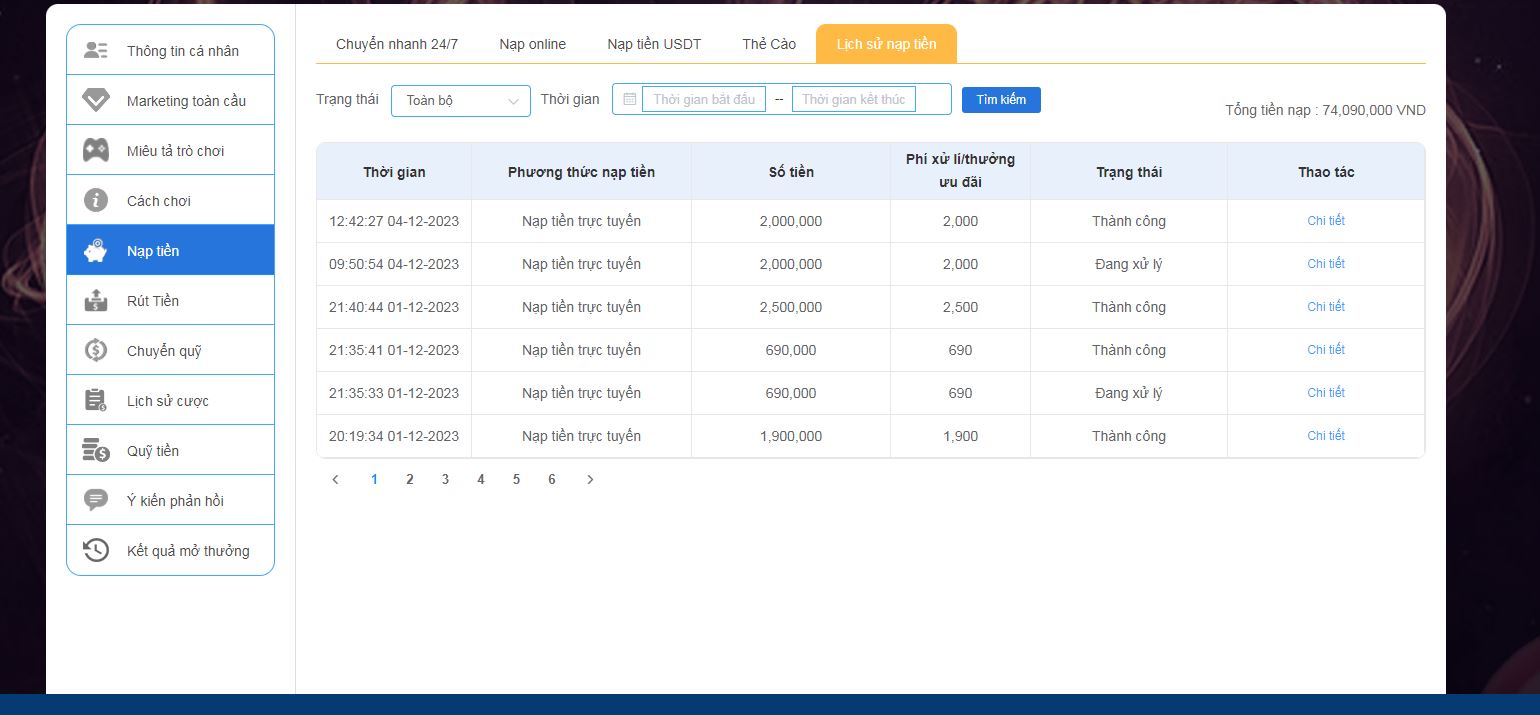Open Chi tiết for the 12:42:27 deposit

[1325, 221]
